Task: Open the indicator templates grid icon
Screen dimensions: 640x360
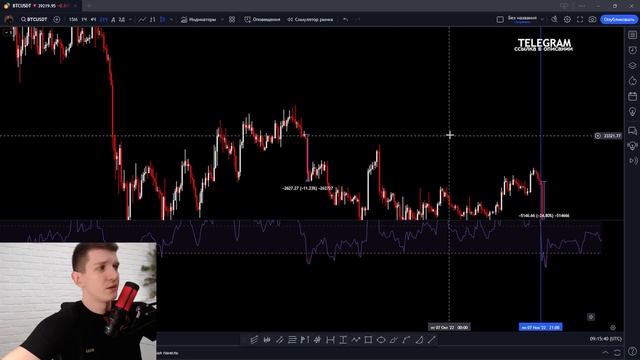Action: (232, 20)
